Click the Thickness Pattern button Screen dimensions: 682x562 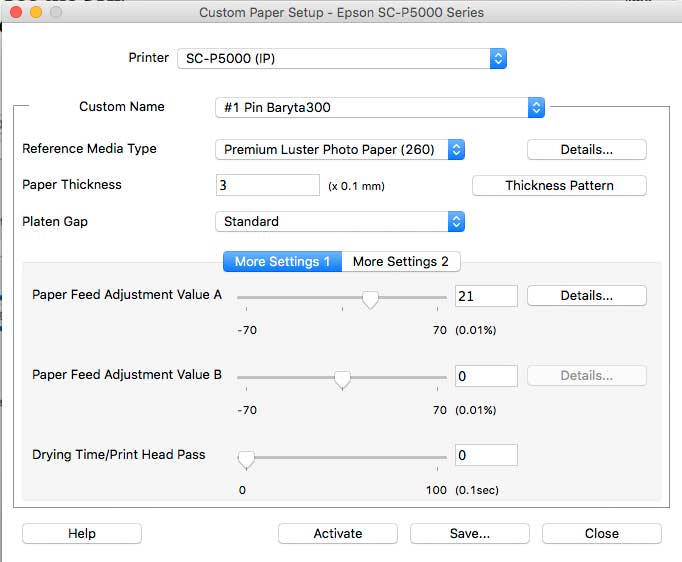[x=559, y=186]
